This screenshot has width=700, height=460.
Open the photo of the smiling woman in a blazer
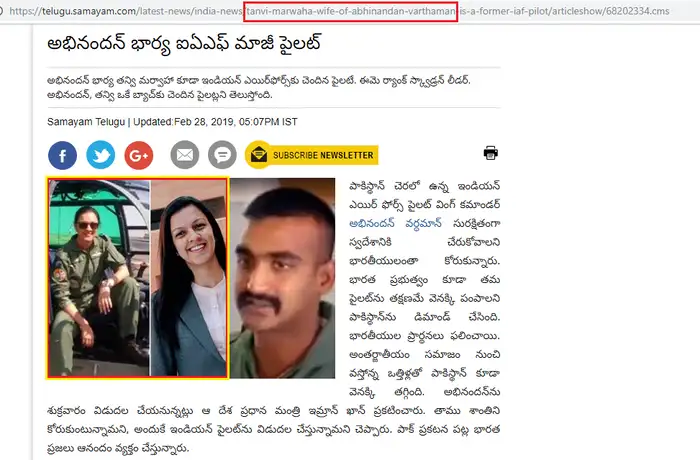click(x=189, y=278)
